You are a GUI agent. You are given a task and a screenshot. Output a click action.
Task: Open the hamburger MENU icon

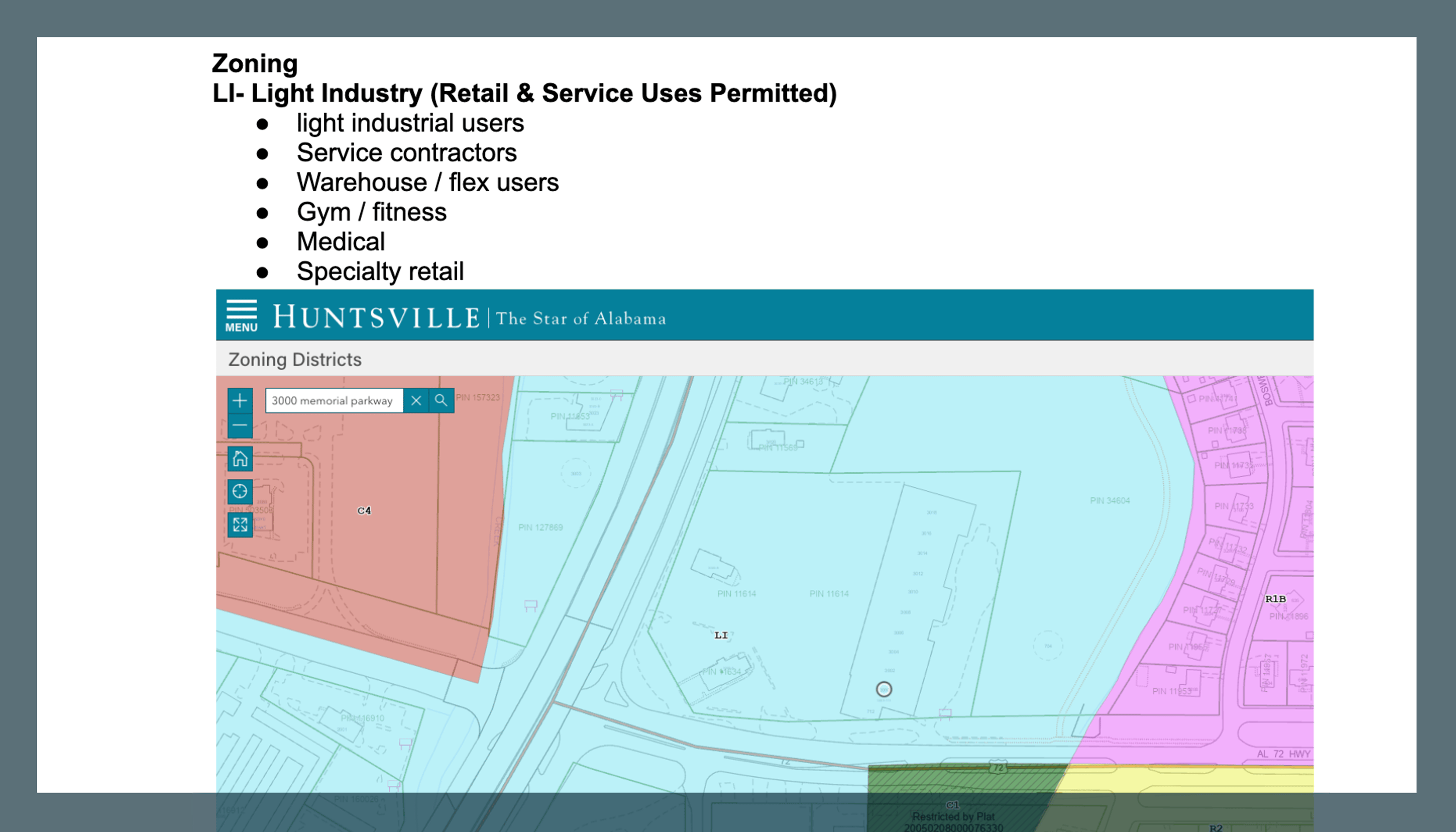pos(241,316)
